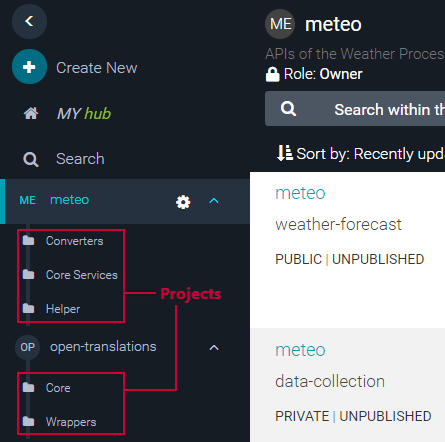Click the sidebar Search magnifier icon
Image resolution: width=445 pixels, height=442 pixels.
[31, 159]
